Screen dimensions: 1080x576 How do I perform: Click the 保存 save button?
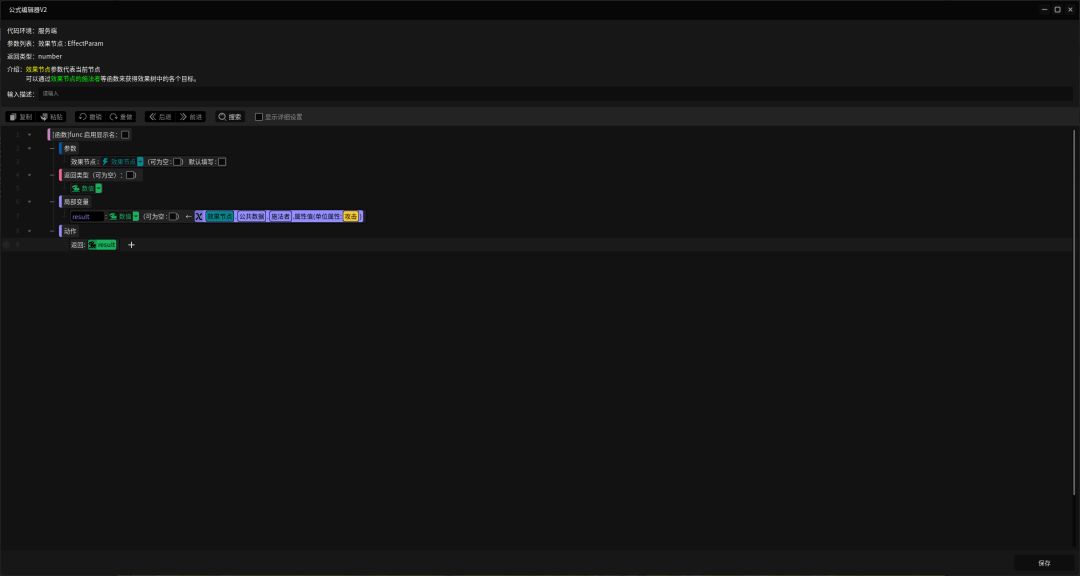coord(1044,563)
